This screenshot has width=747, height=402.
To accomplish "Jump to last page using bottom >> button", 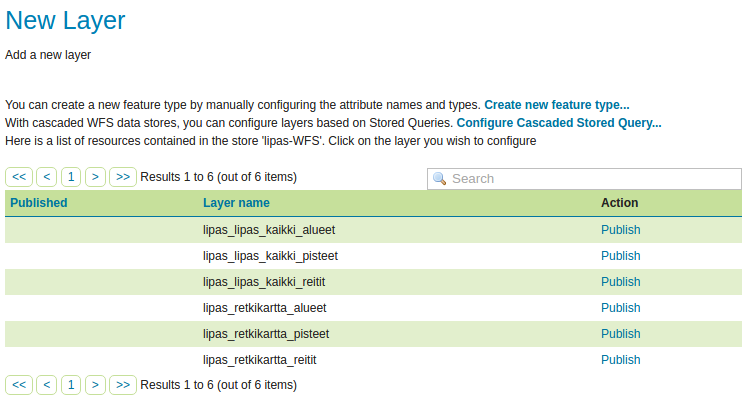I will 123,385.
